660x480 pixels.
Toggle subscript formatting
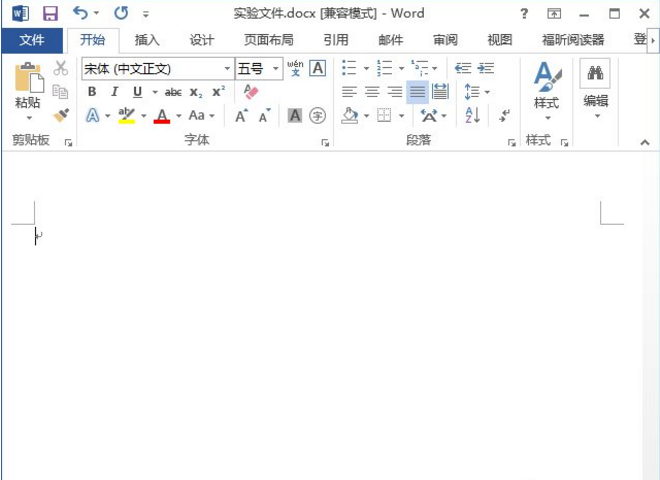point(196,92)
